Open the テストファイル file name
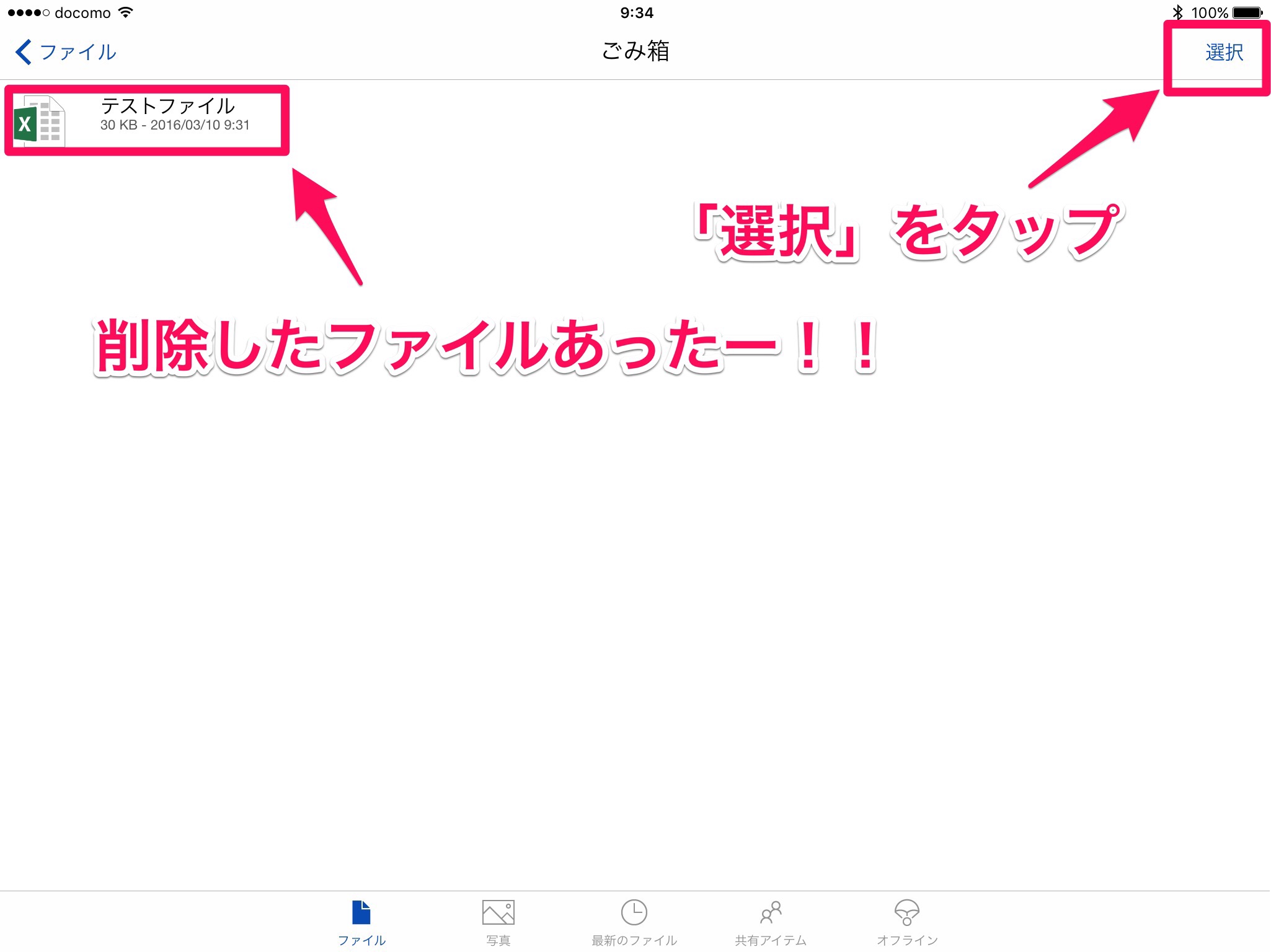 (x=167, y=105)
